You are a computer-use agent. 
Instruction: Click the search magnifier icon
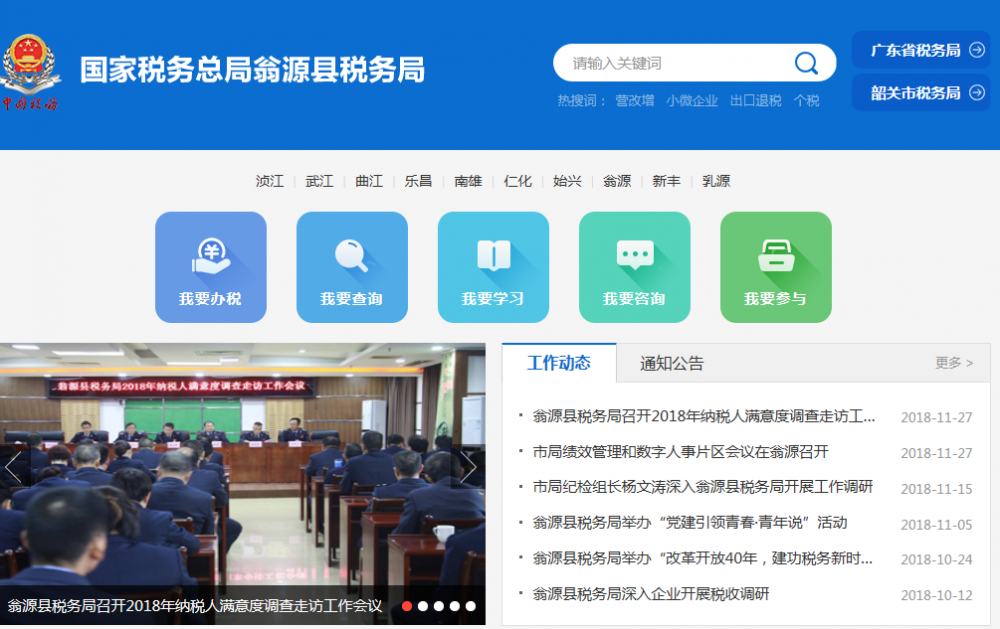807,62
